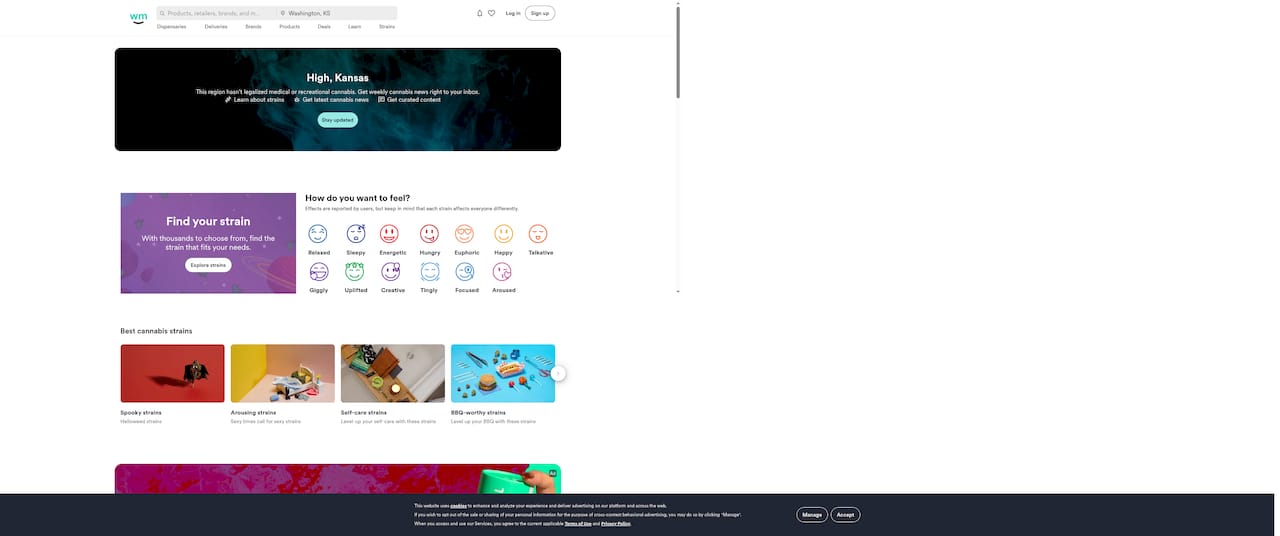Select the Talkative feeling face
The height and width of the screenshot is (536, 1280).
[538, 233]
